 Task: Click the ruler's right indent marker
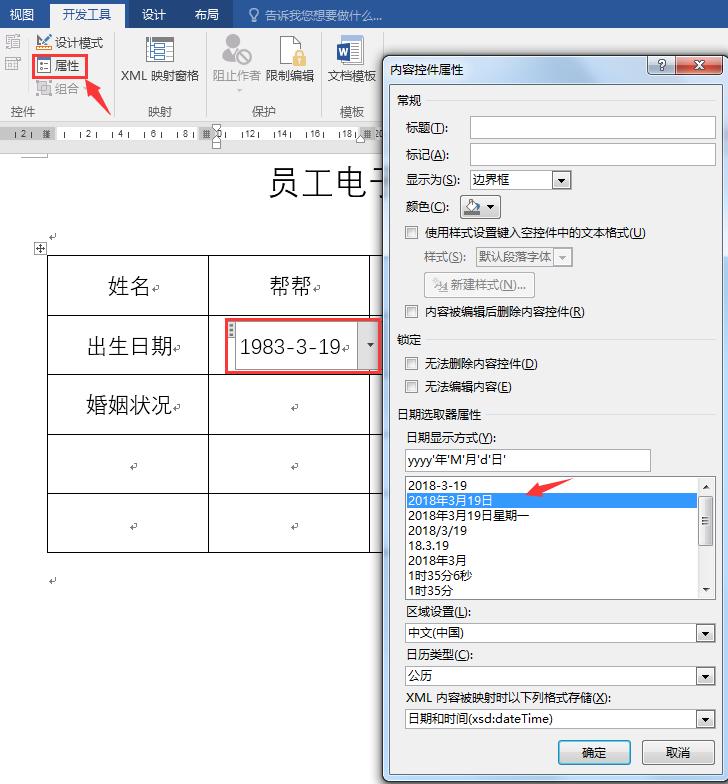click(x=360, y=139)
